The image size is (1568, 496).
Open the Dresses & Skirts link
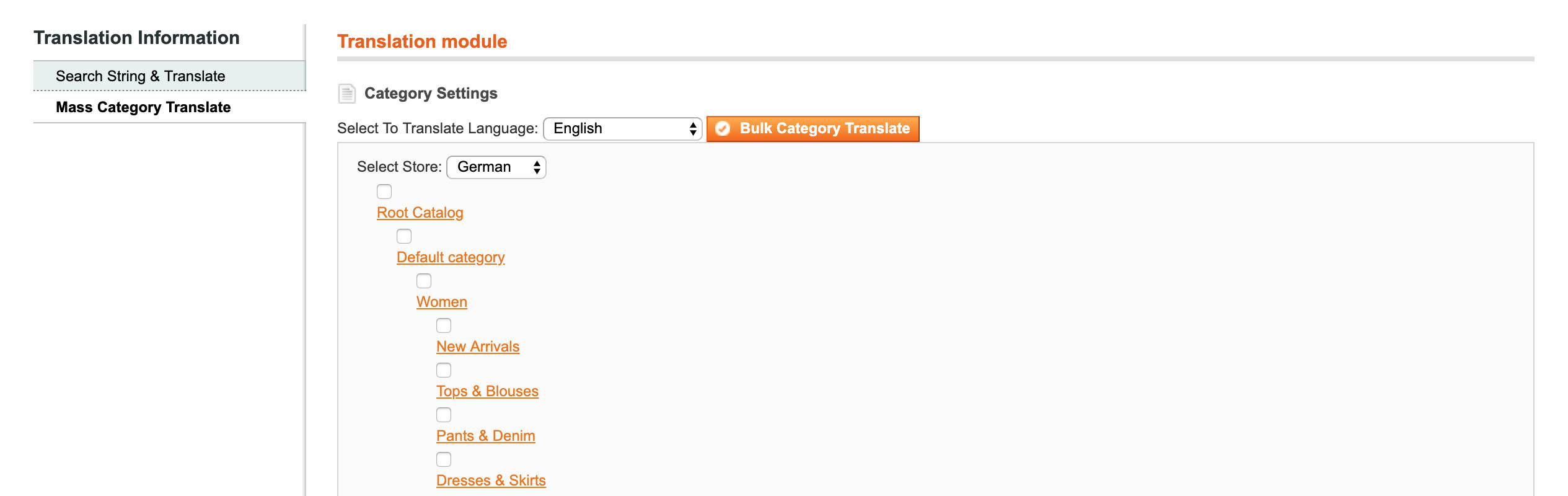[491, 480]
